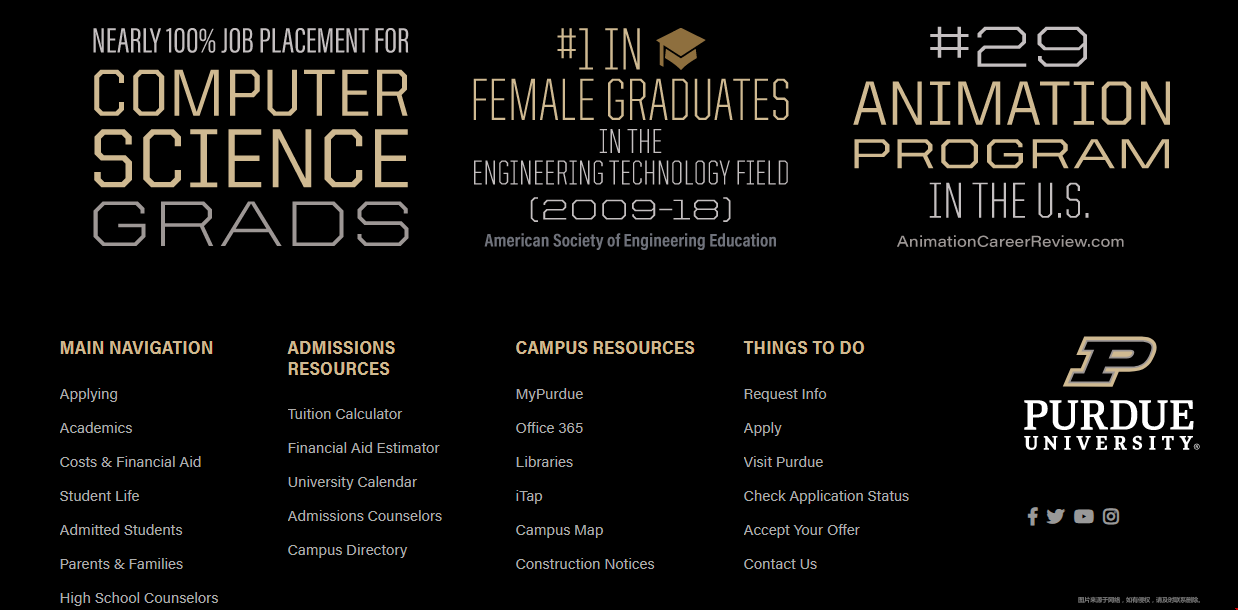Open the Applying link
This screenshot has height=610, width=1238.
click(x=89, y=394)
